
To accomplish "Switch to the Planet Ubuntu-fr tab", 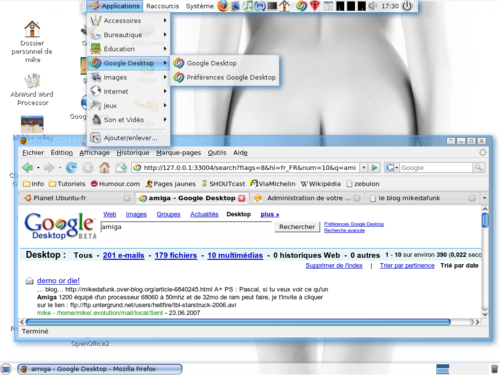I will [x=77, y=198].
